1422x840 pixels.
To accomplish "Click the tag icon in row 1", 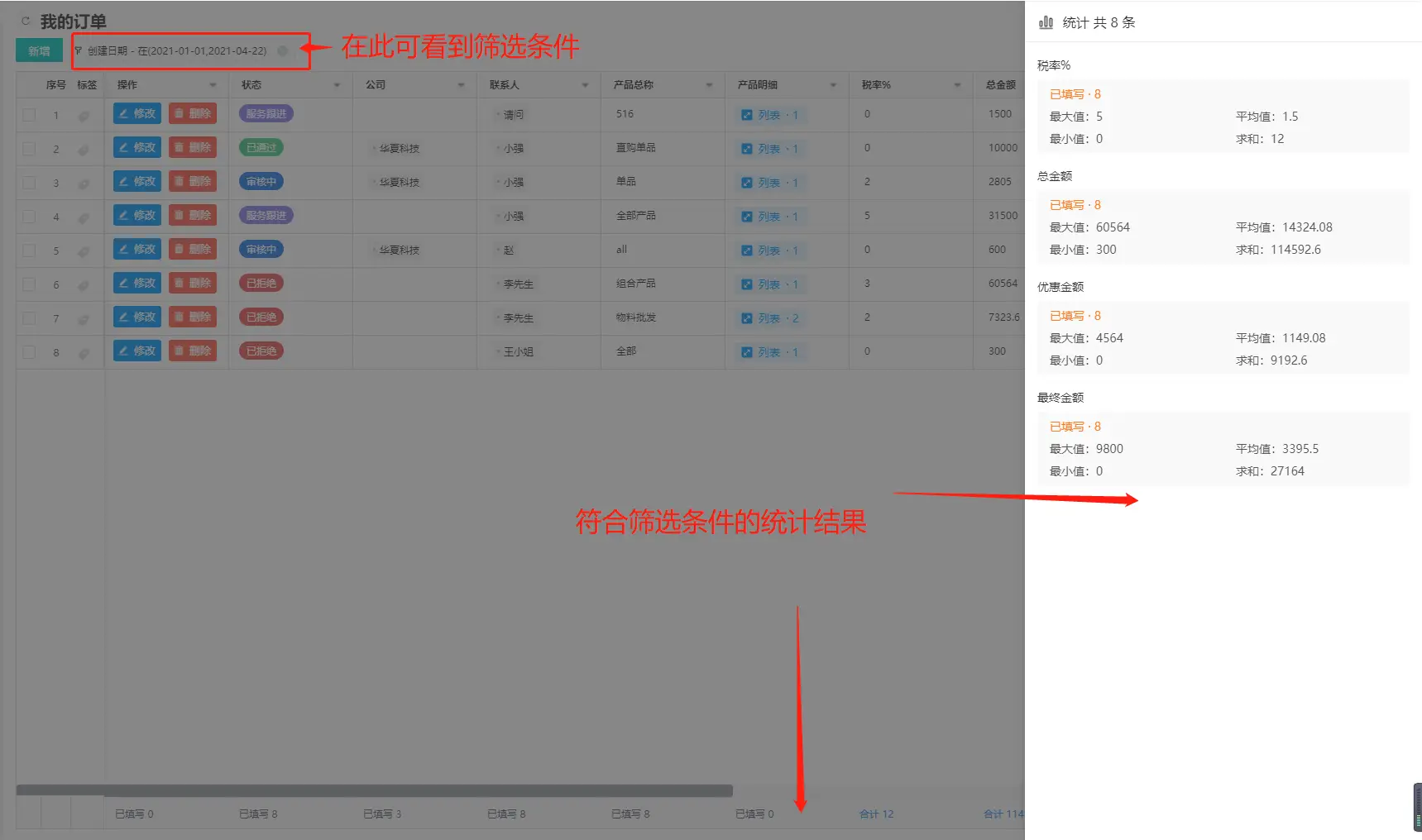I will click(84, 116).
